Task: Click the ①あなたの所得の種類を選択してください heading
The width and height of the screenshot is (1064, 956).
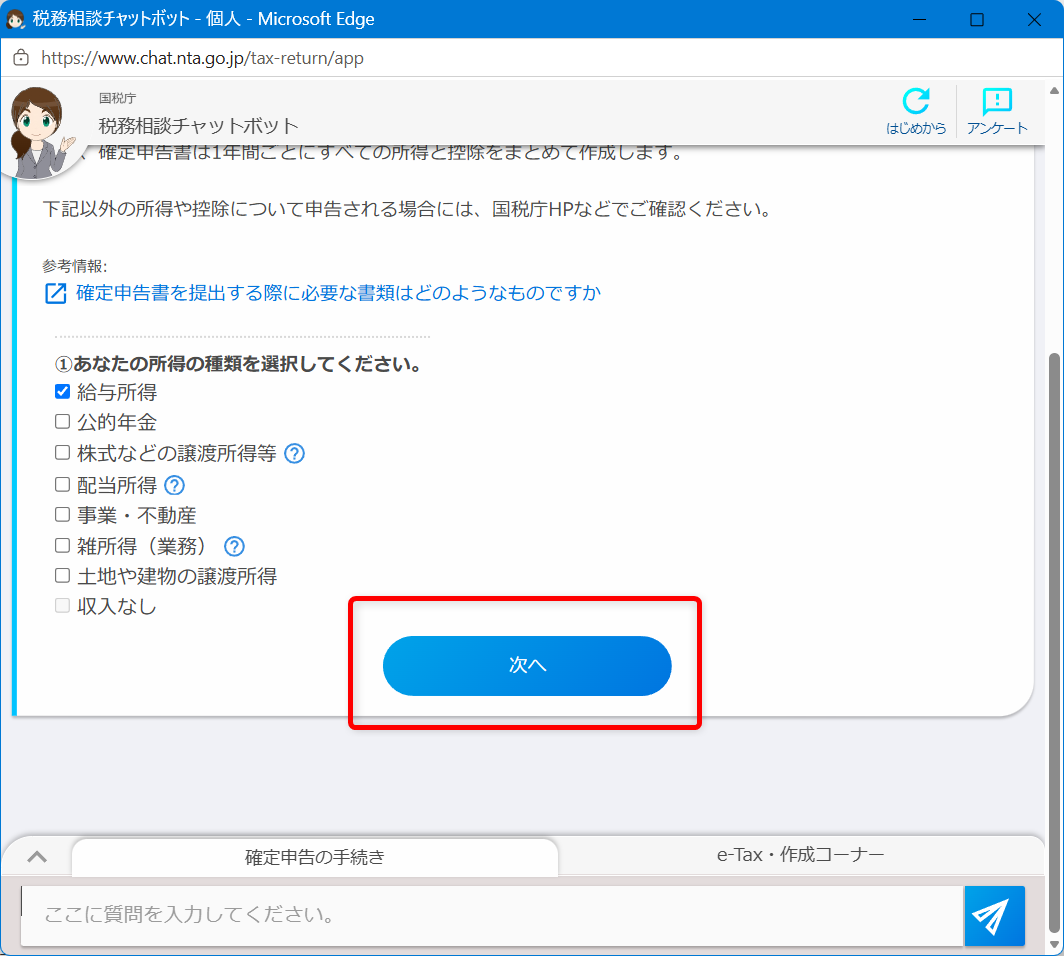Action: (x=238, y=364)
